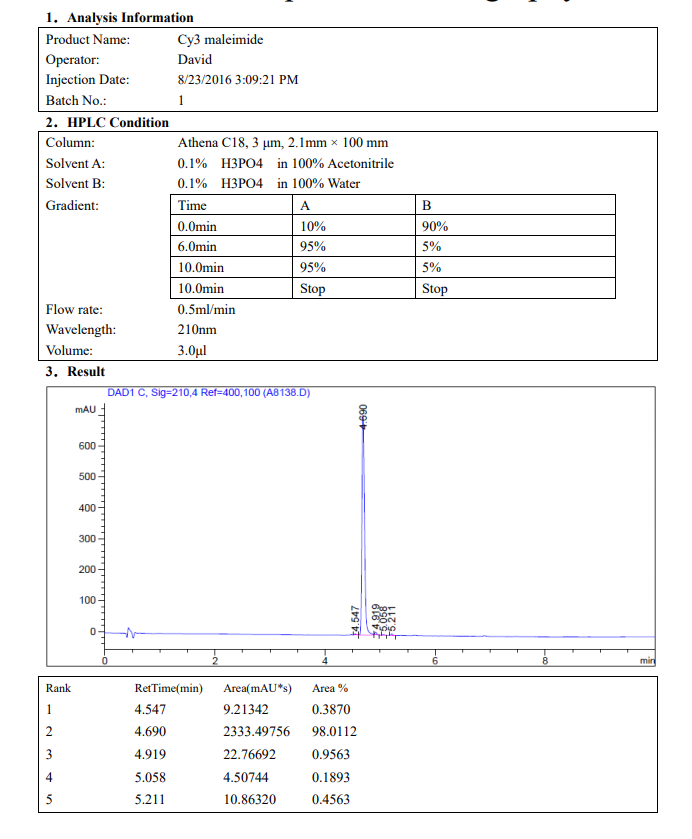692x839 pixels.
Task: Select 'in 100% Acetonitrile' text
Action: pyautogui.click(x=335, y=163)
